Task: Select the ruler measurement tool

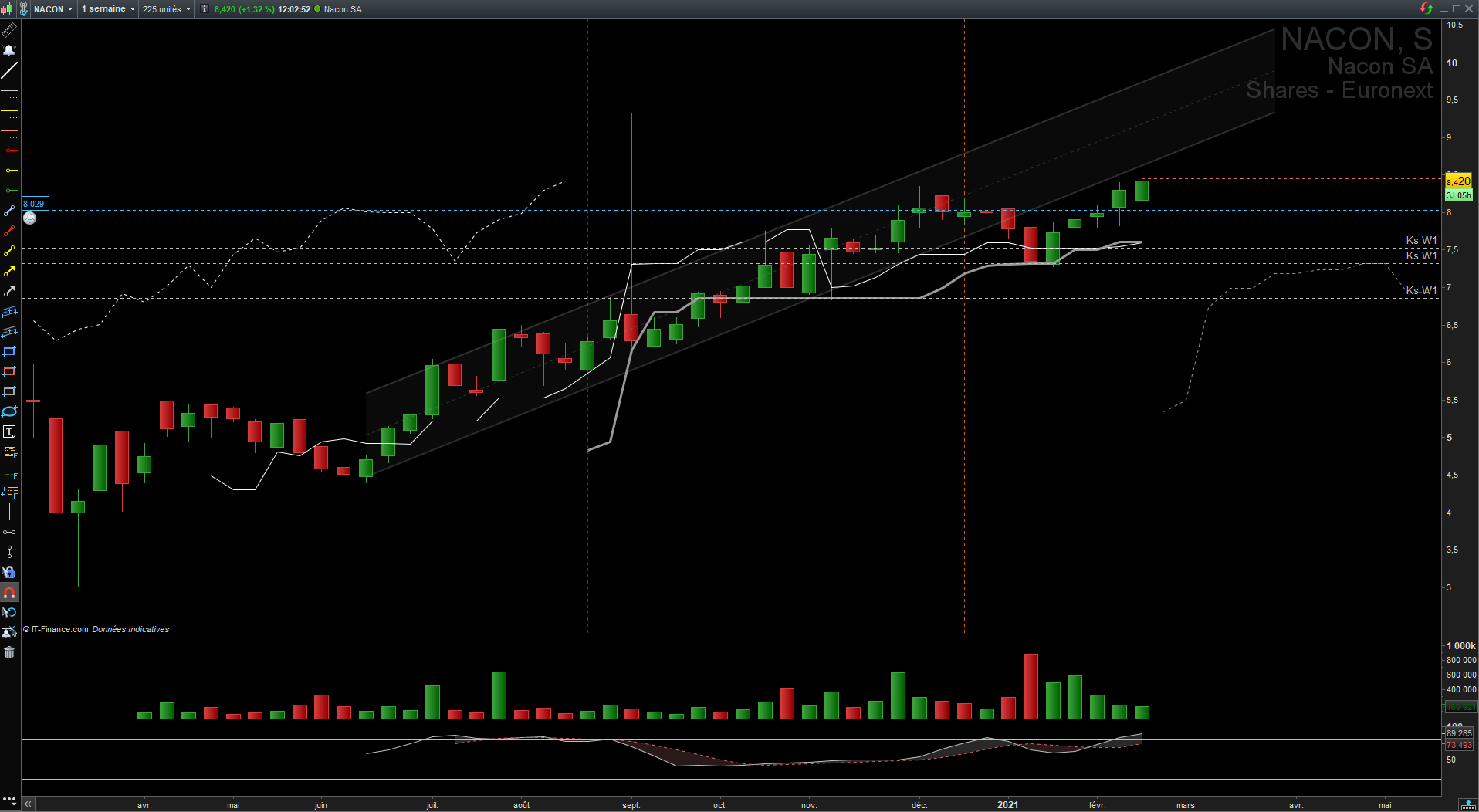Action: click(9, 31)
